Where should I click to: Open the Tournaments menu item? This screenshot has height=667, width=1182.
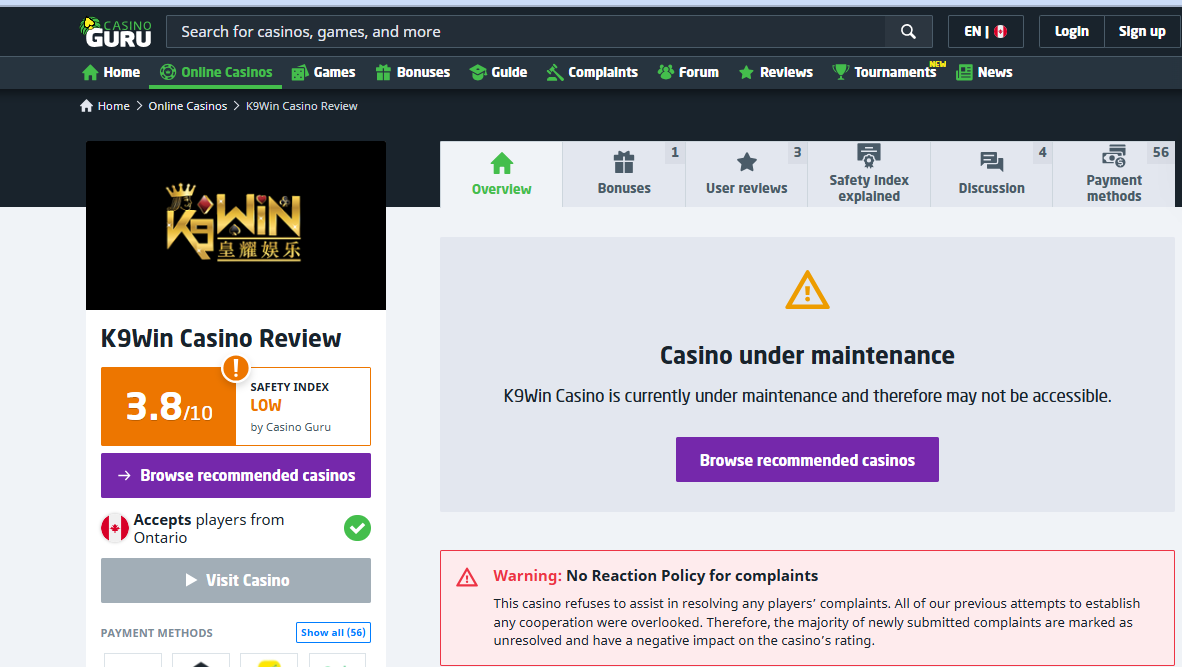[885, 72]
